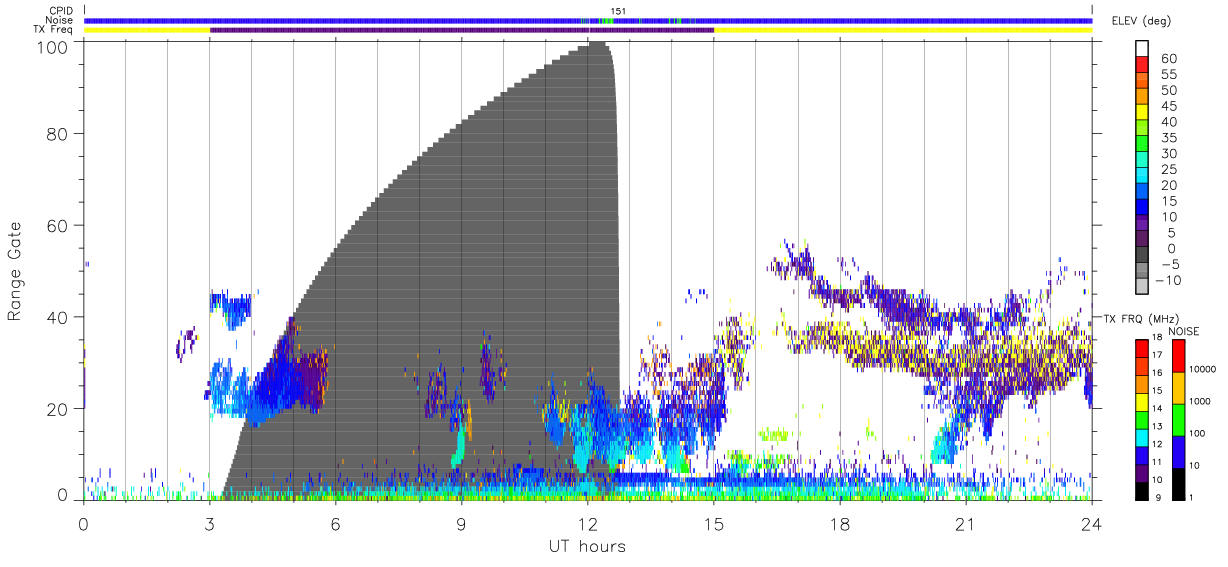Click the x-axis tick label '21'

pyautogui.click(x=965, y=524)
